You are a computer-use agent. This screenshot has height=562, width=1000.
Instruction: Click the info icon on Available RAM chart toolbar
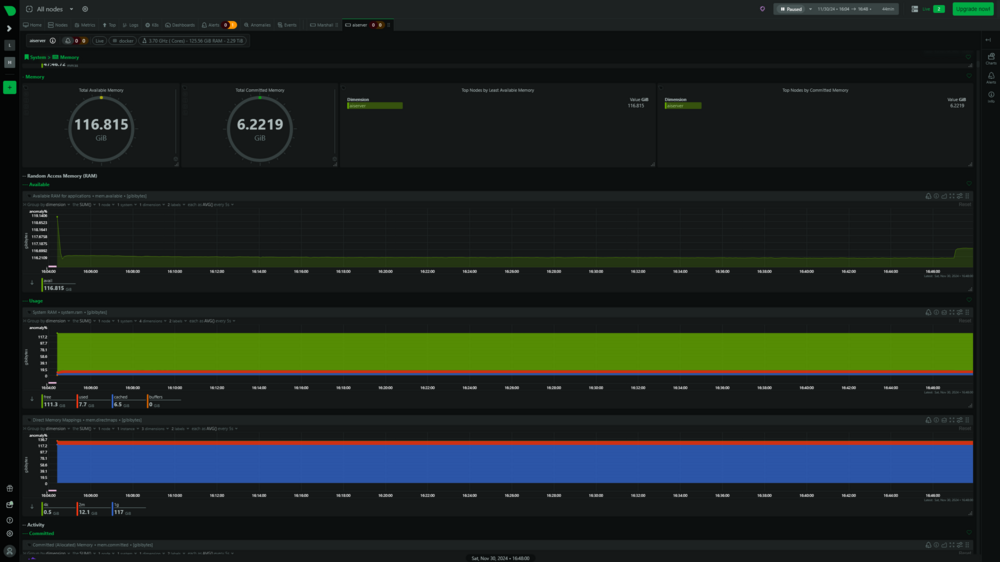point(936,196)
